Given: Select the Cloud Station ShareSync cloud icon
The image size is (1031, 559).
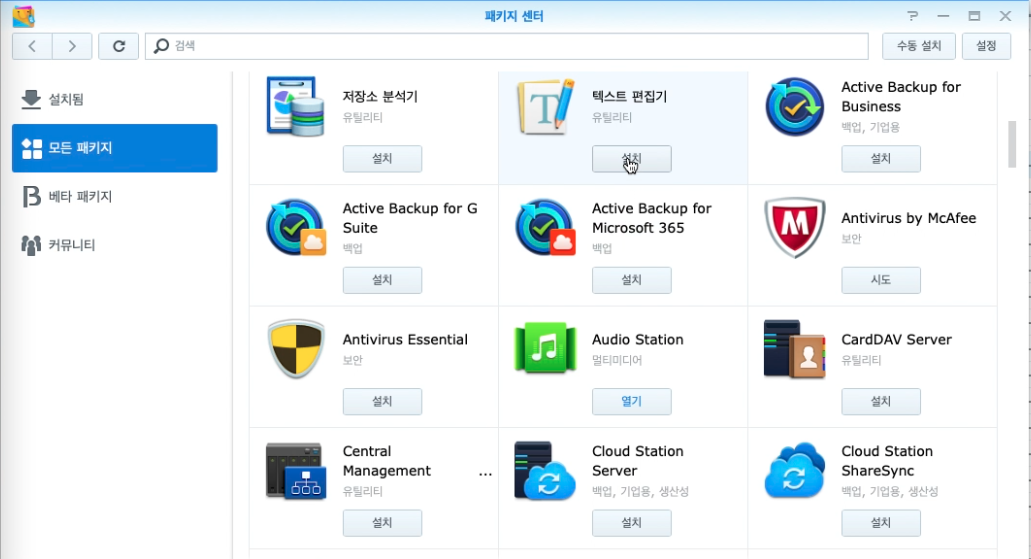Looking at the screenshot, I should (794, 471).
